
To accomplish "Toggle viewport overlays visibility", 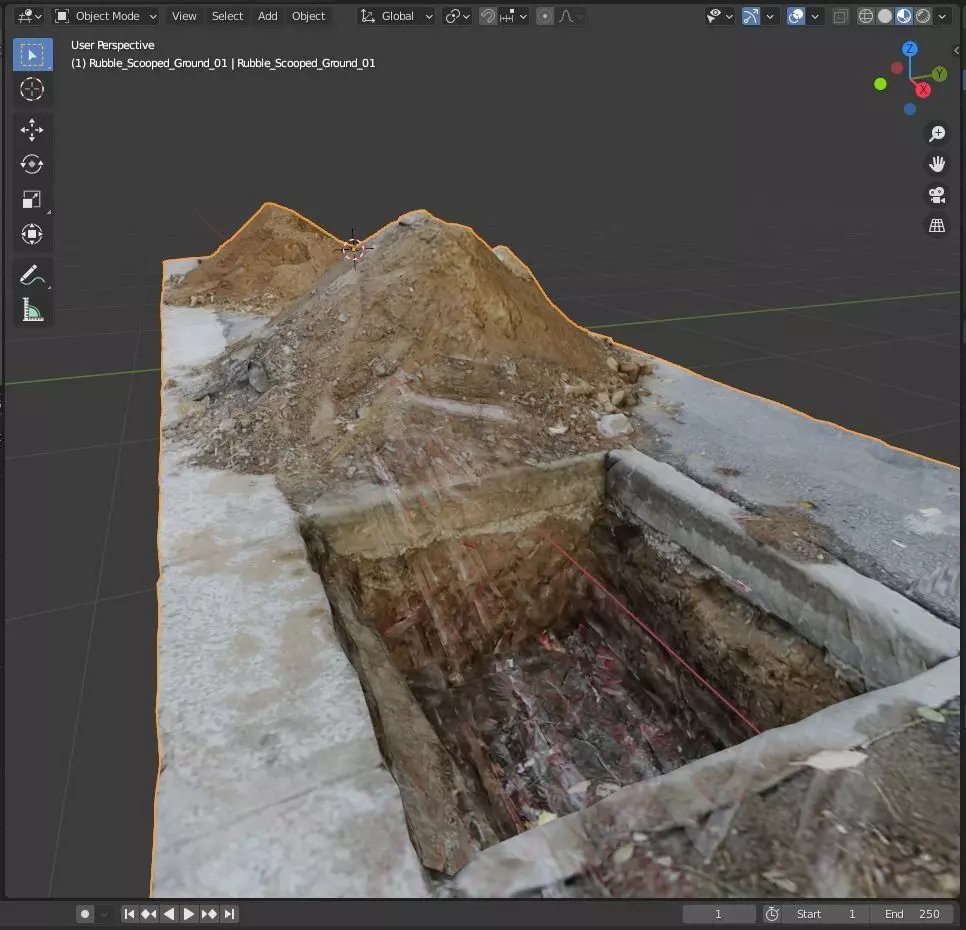I will (x=795, y=16).
